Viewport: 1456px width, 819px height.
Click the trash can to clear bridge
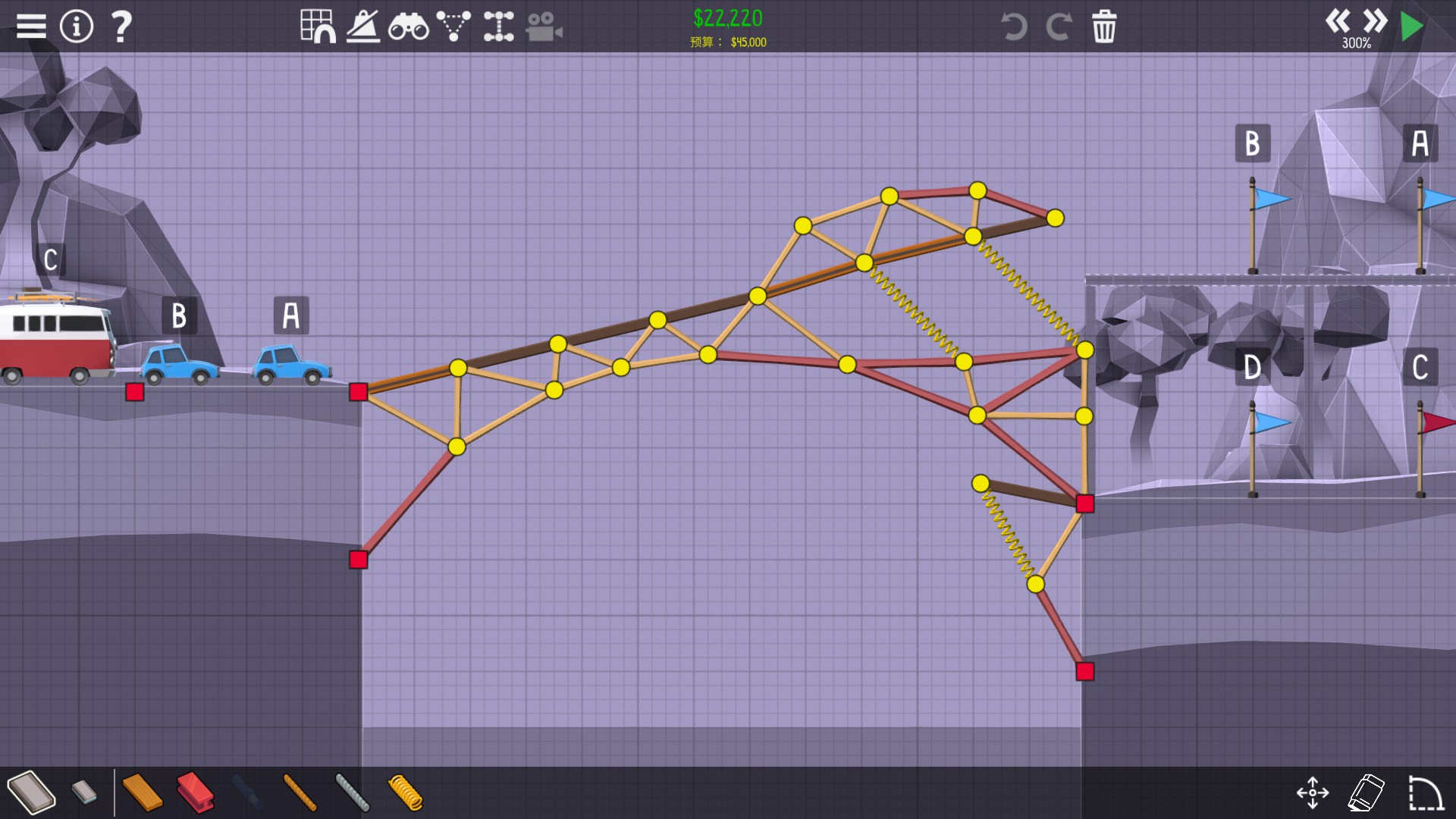(1104, 27)
